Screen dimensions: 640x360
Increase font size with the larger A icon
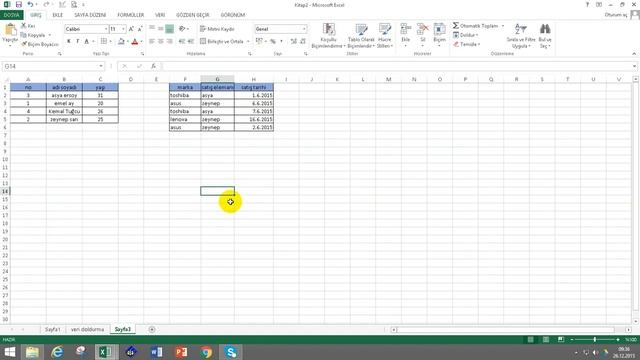[x=131, y=29]
